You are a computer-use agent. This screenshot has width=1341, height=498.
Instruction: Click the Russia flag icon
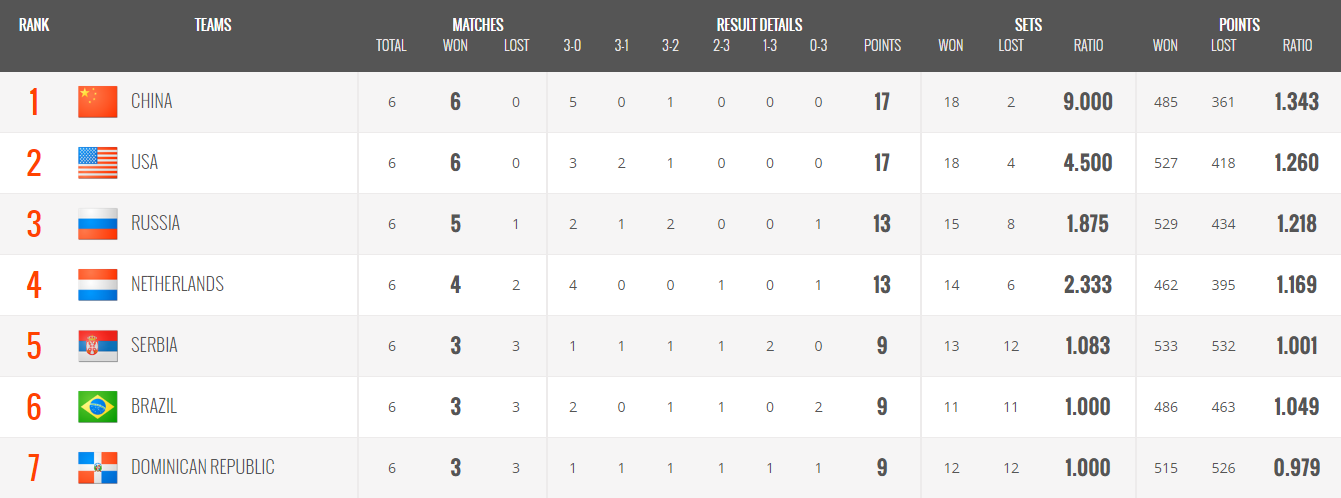(98, 224)
